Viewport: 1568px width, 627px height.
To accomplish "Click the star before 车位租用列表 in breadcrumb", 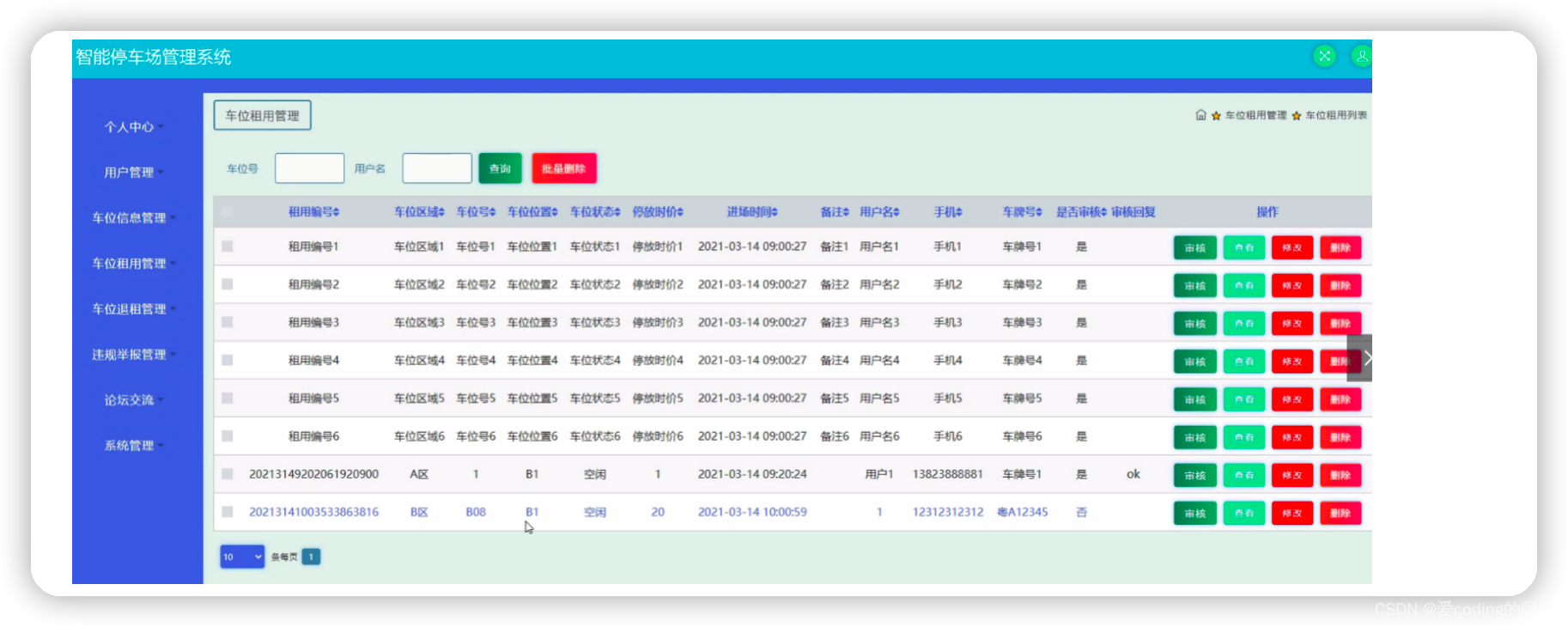I will [x=1297, y=116].
